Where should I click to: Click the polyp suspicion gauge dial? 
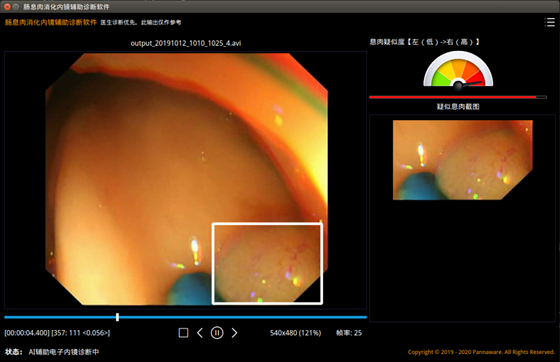tap(458, 69)
